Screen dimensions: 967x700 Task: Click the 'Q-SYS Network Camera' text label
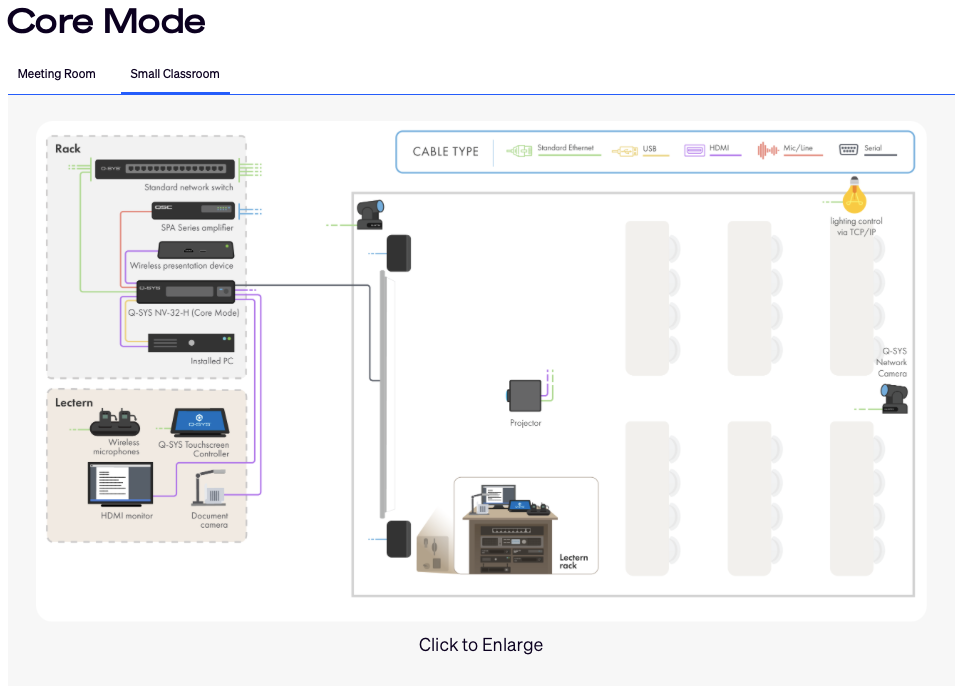892,362
